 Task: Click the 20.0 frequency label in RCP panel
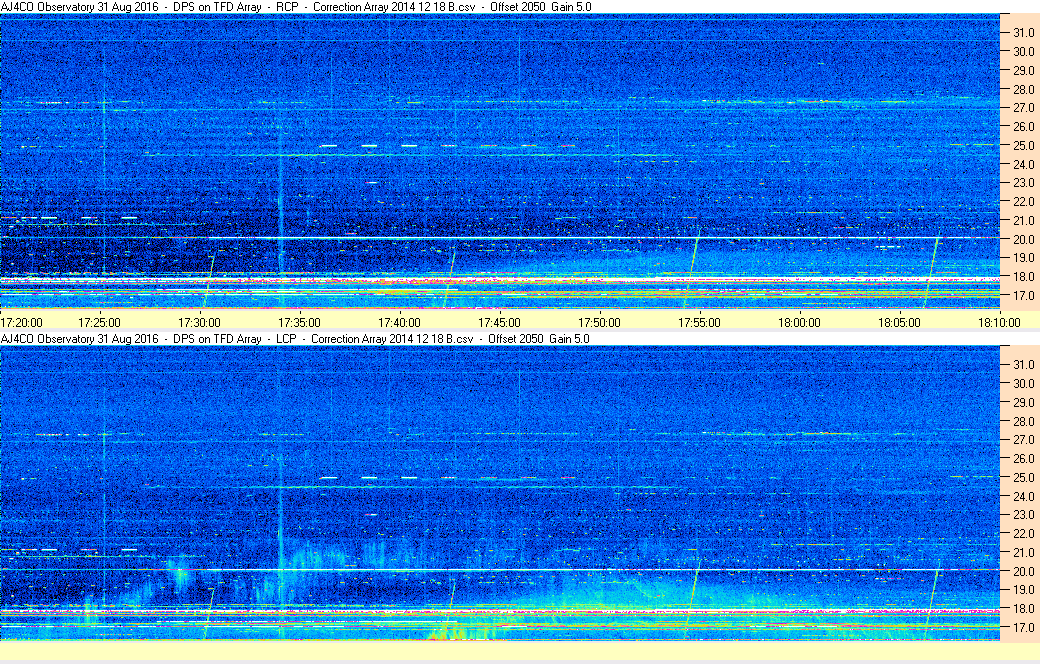[x=1023, y=239]
